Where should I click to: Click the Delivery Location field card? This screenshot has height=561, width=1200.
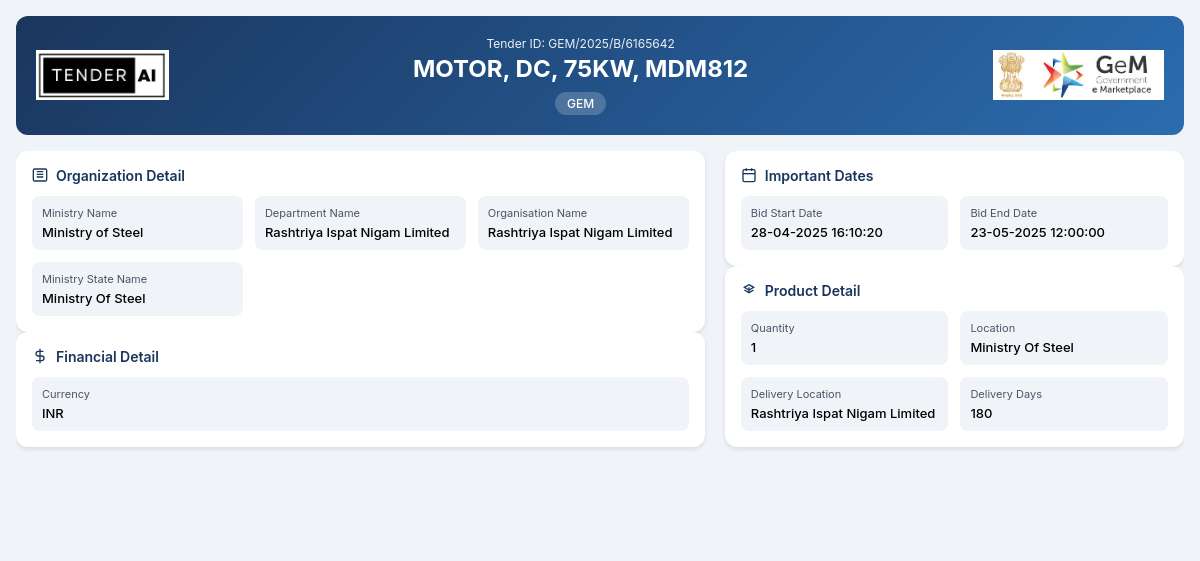[844, 404]
